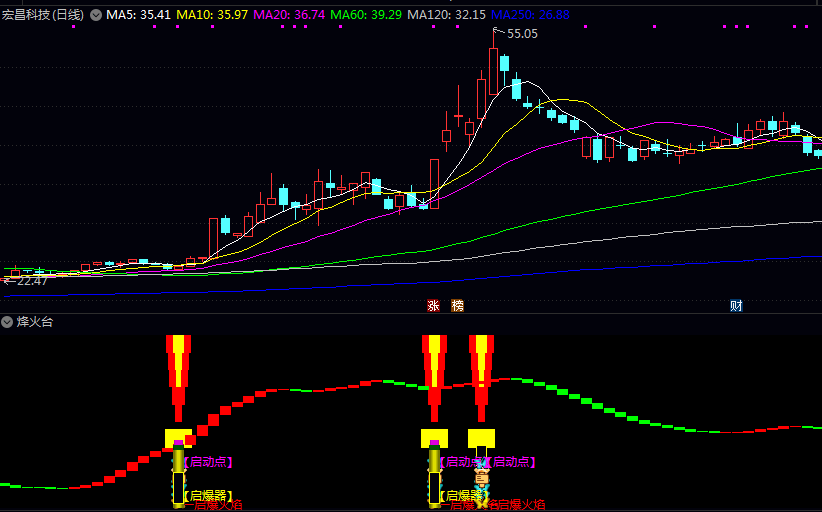
Task: Click the 22.47 low price label
Action: click(x=32, y=281)
